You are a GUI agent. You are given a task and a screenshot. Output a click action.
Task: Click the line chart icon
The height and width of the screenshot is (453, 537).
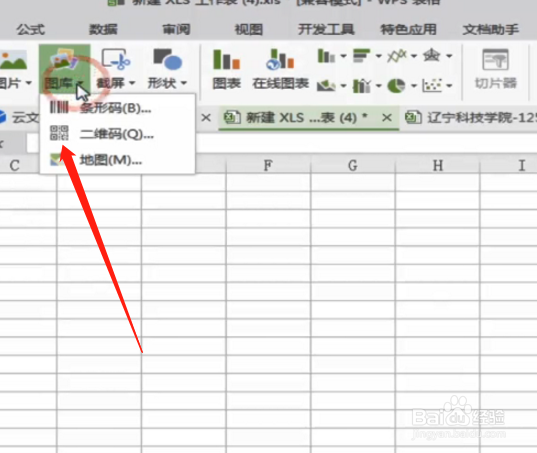[x=397, y=56]
